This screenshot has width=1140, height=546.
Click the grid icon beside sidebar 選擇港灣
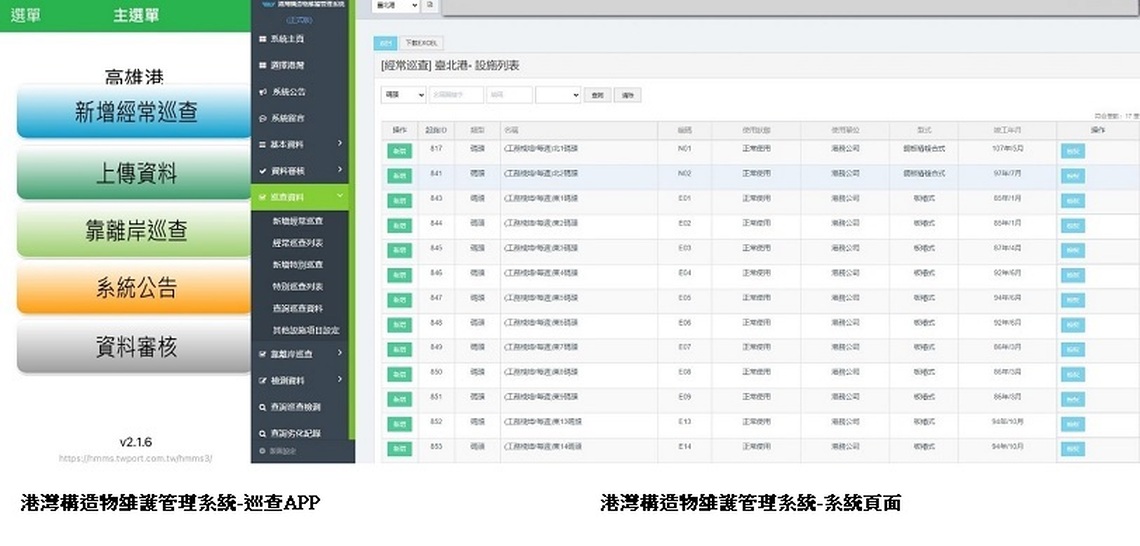coord(262,65)
